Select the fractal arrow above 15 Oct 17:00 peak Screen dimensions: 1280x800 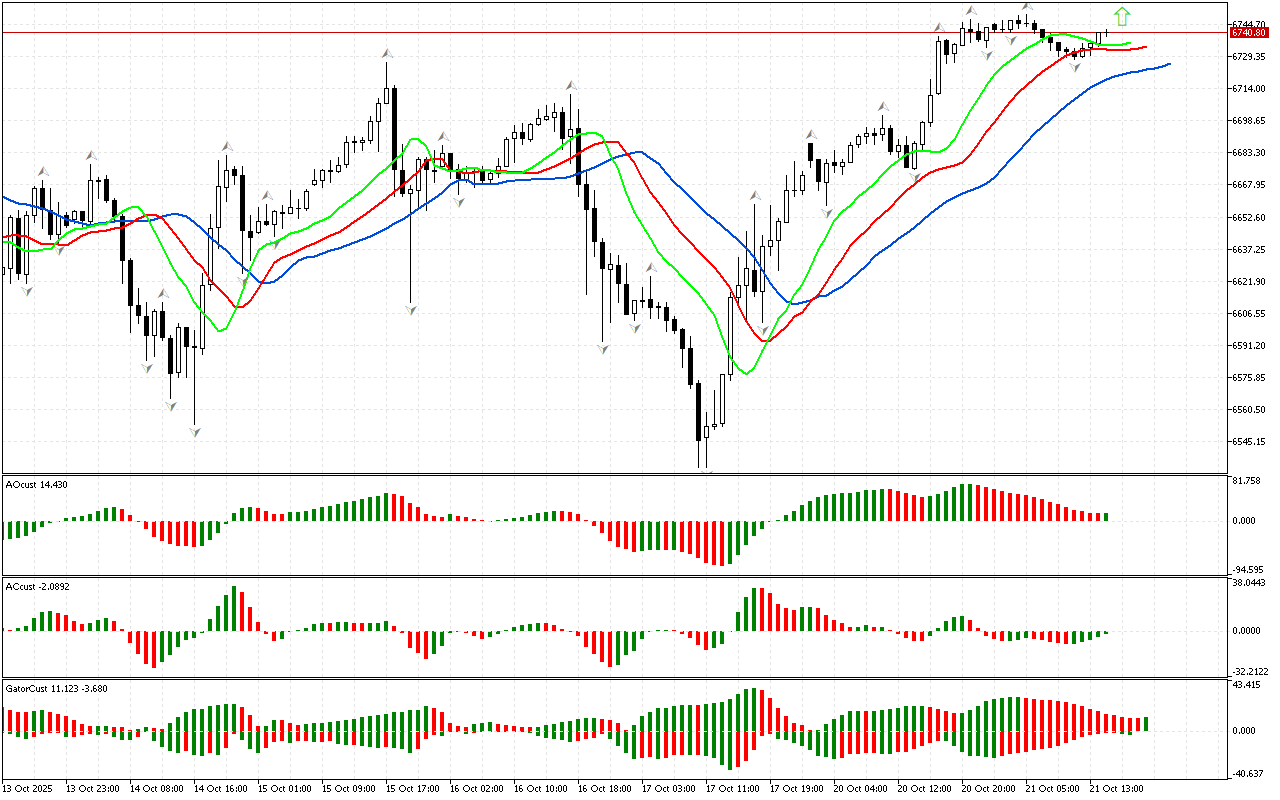[386, 54]
